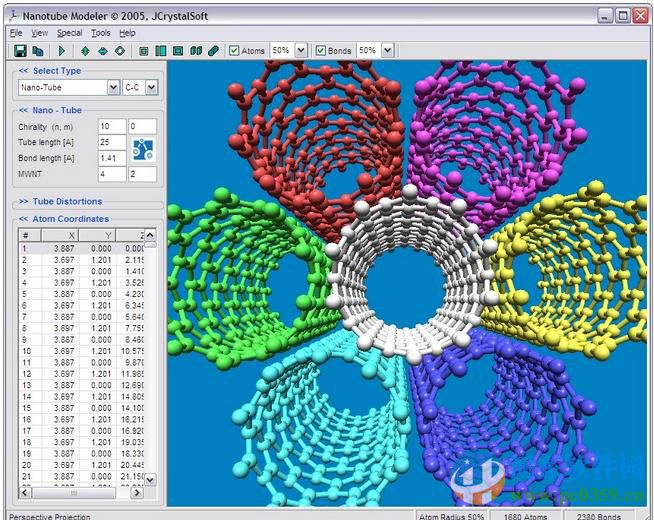Click the Save floppy disk icon
The width and height of the screenshot is (654, 520).
click(x=20, y=51)
